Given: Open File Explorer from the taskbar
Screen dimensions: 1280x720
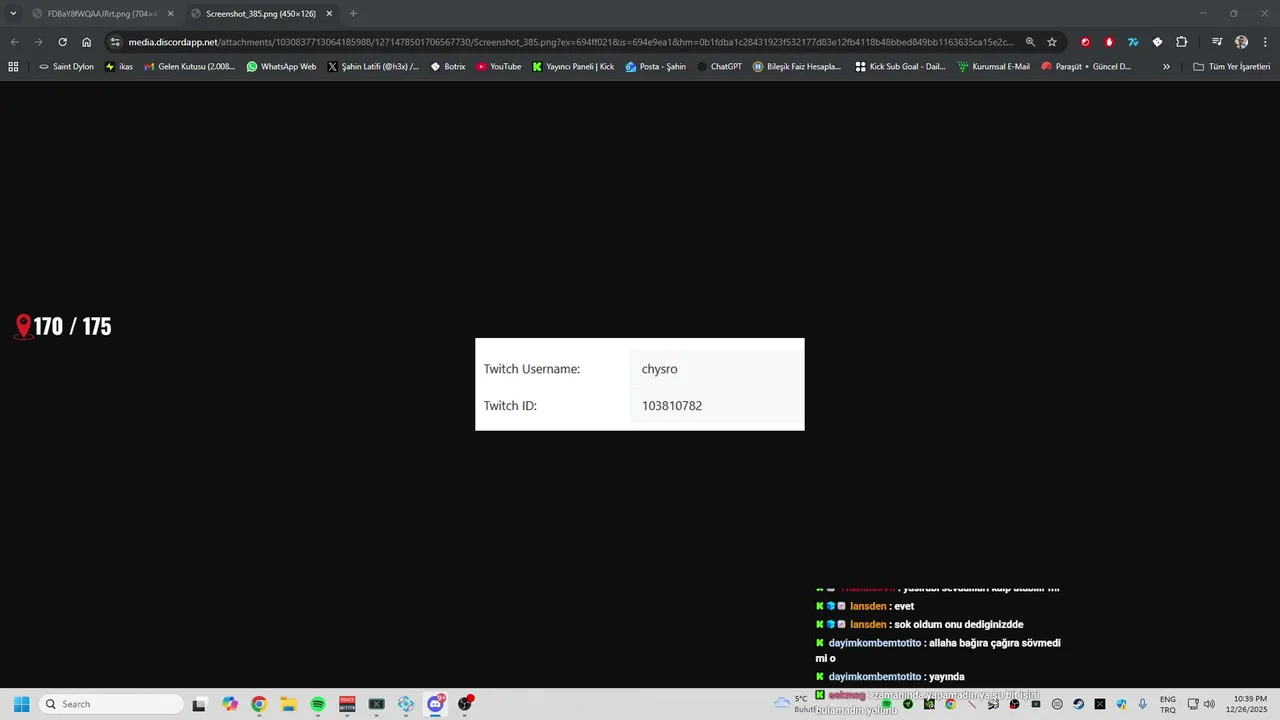Looking at the screenshot, I should [288, 704].
